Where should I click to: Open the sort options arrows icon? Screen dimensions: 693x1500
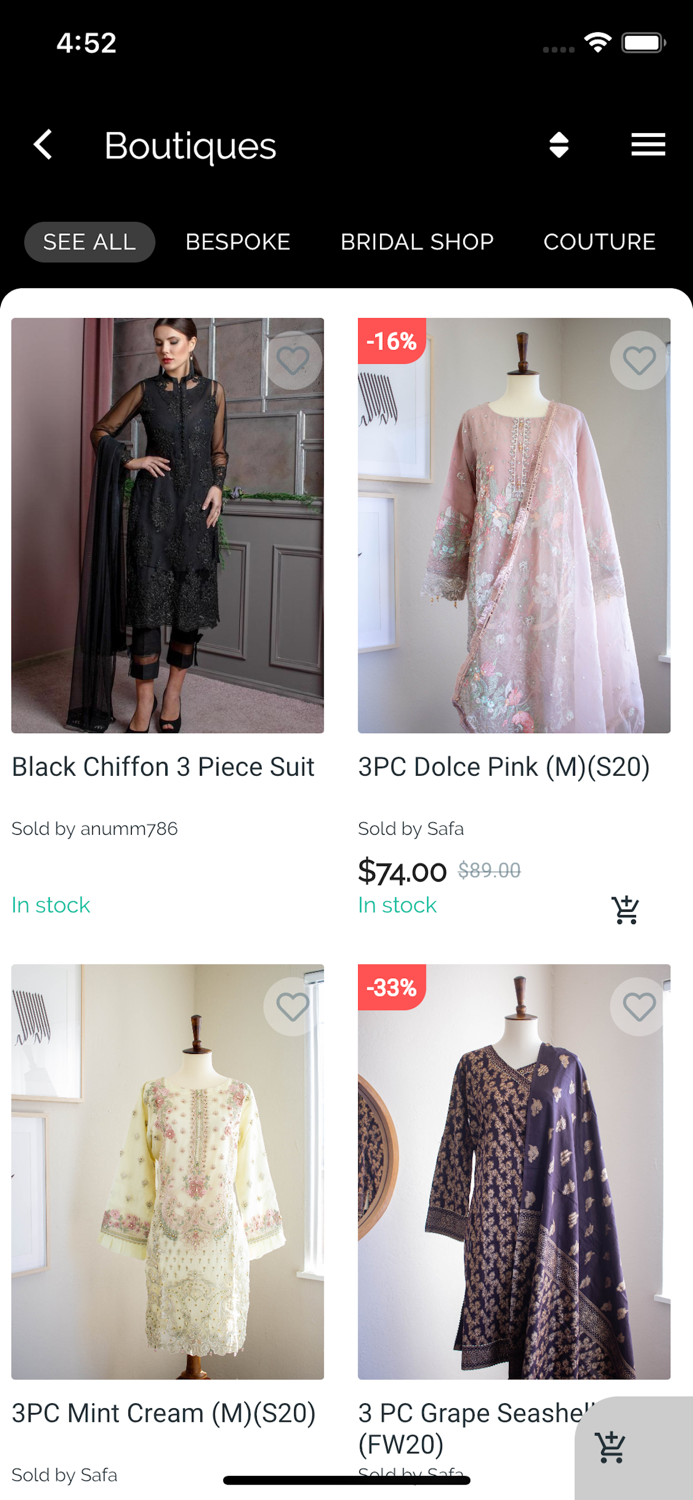(x=559, y=145)
